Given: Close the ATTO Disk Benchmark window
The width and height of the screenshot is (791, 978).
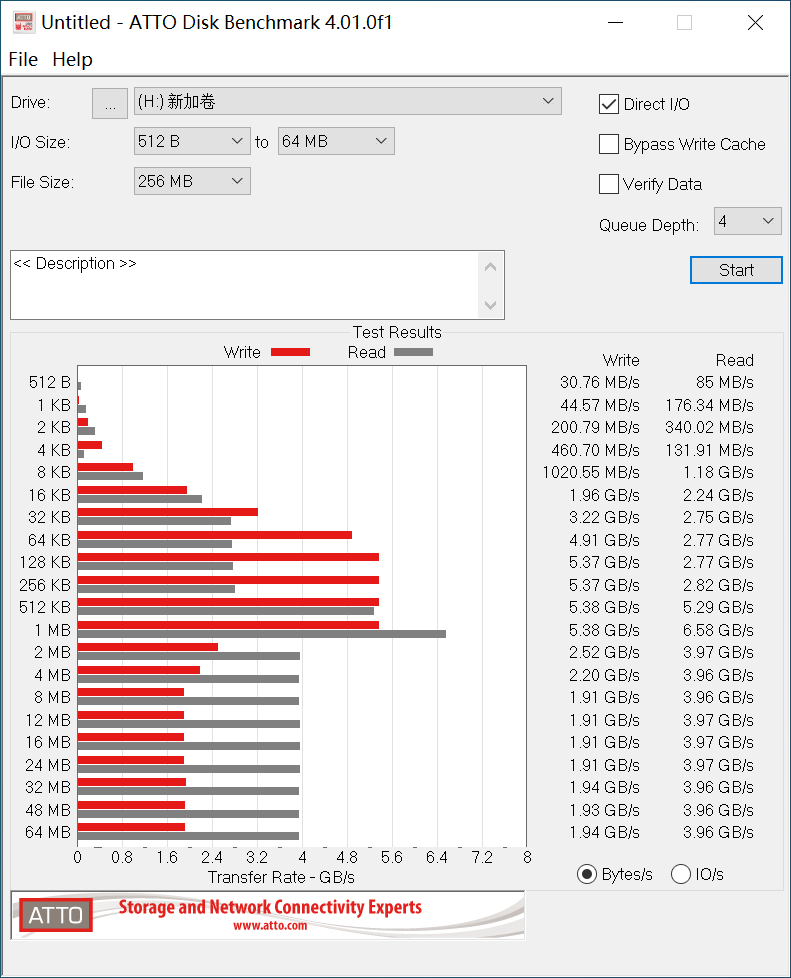Looking at the screenshot, I should click(x=755, y=23).
